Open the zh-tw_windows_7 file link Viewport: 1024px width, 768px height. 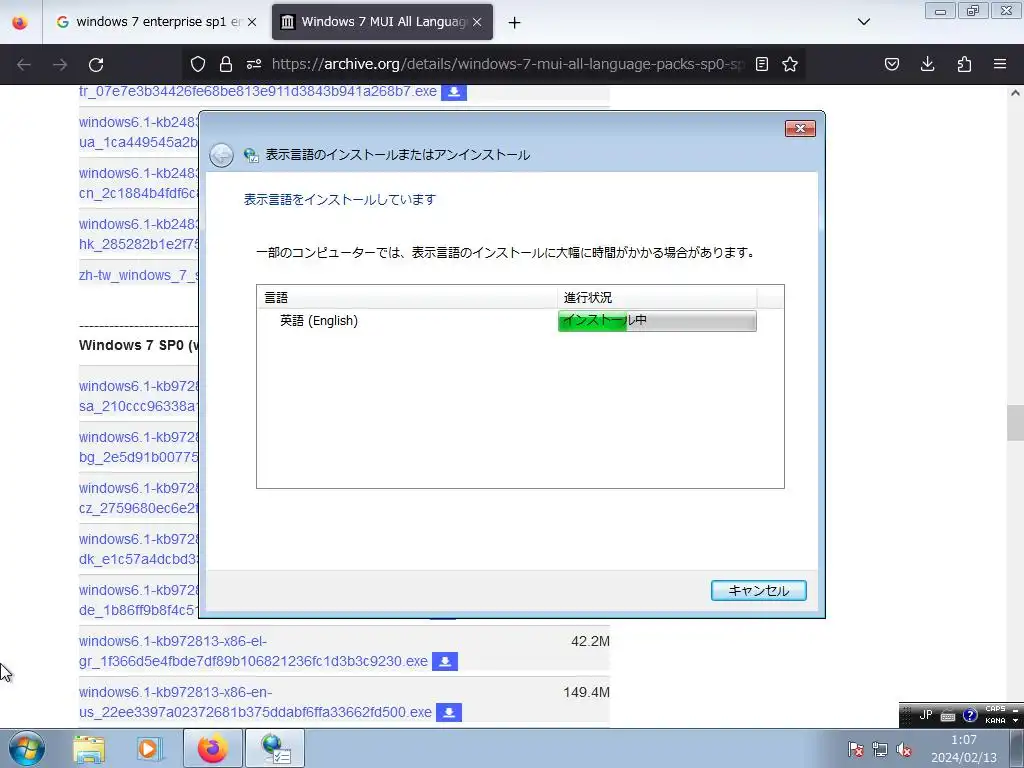(x=138, y=275)
